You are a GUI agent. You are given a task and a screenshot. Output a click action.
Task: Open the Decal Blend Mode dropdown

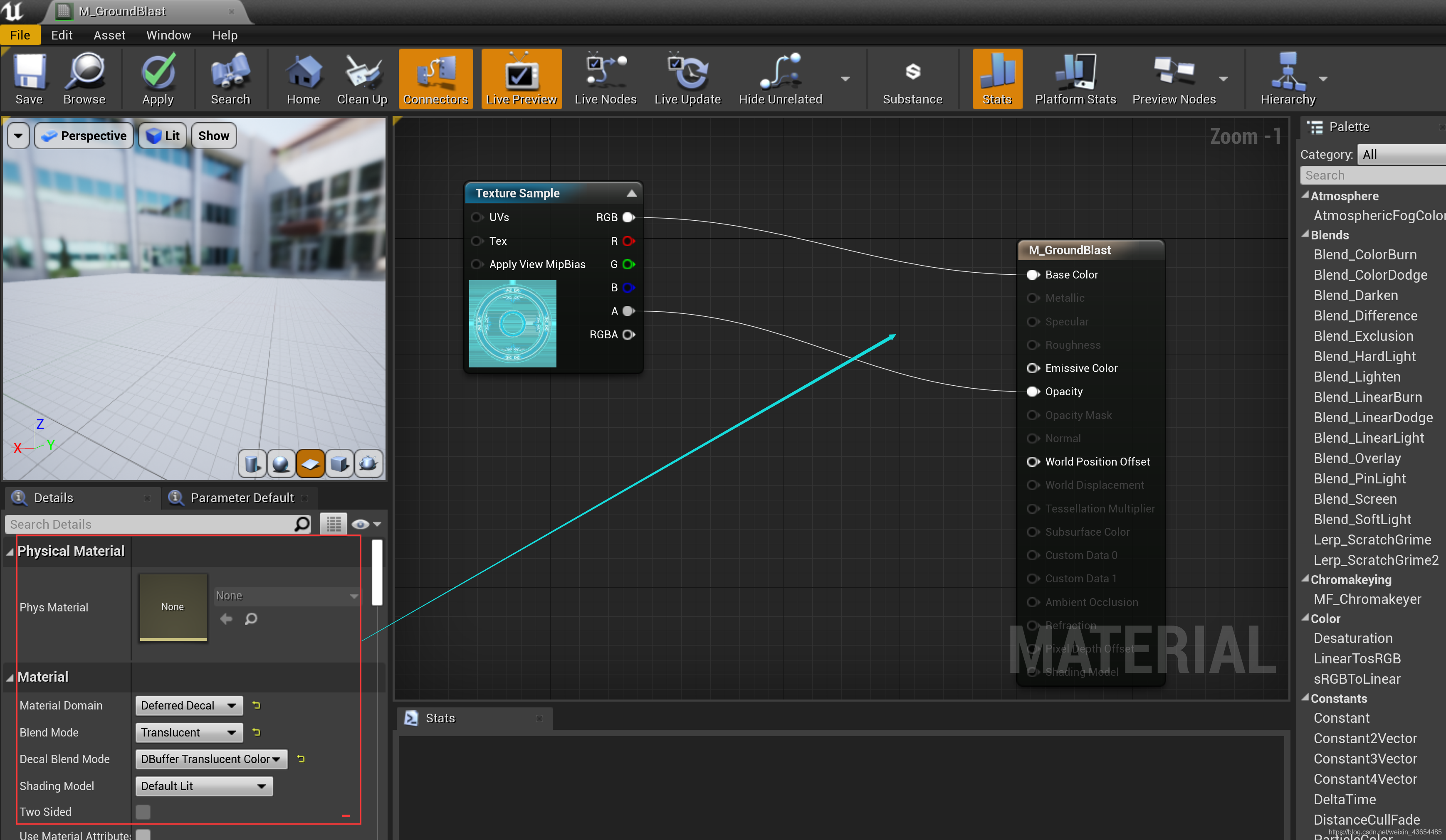(210, 759)
